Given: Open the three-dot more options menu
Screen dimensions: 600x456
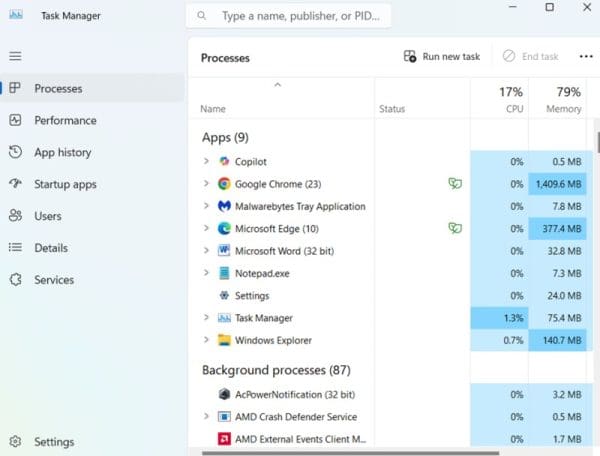Looking at the screenshot, I should coord(586,57).
